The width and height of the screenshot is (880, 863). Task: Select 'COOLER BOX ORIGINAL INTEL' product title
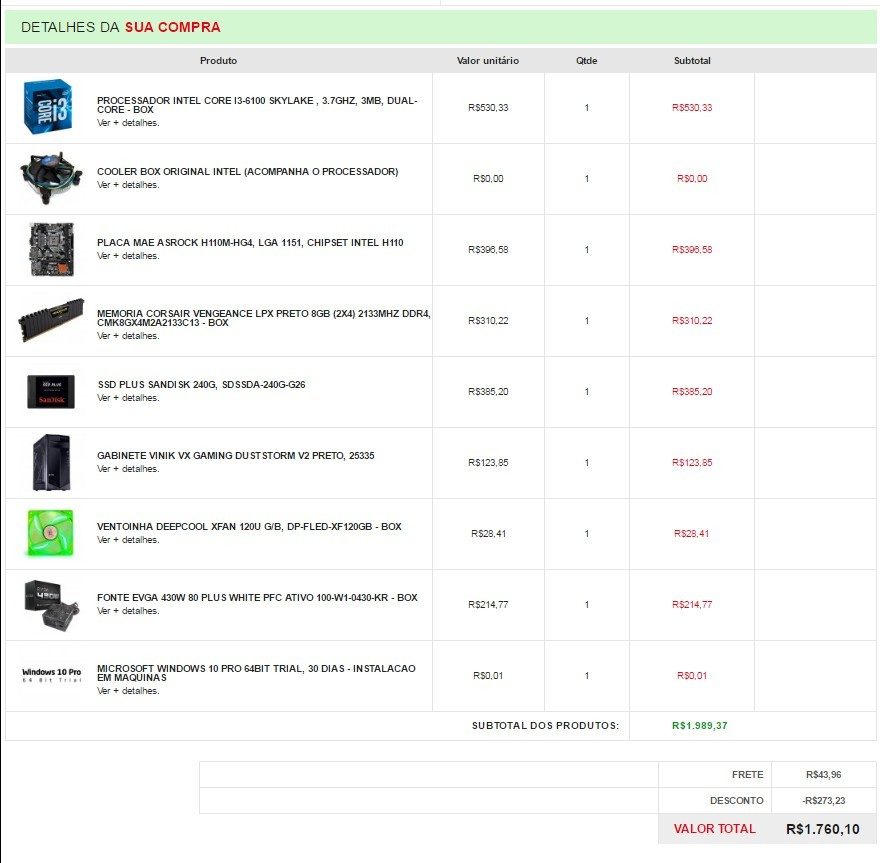click(248, 172)
